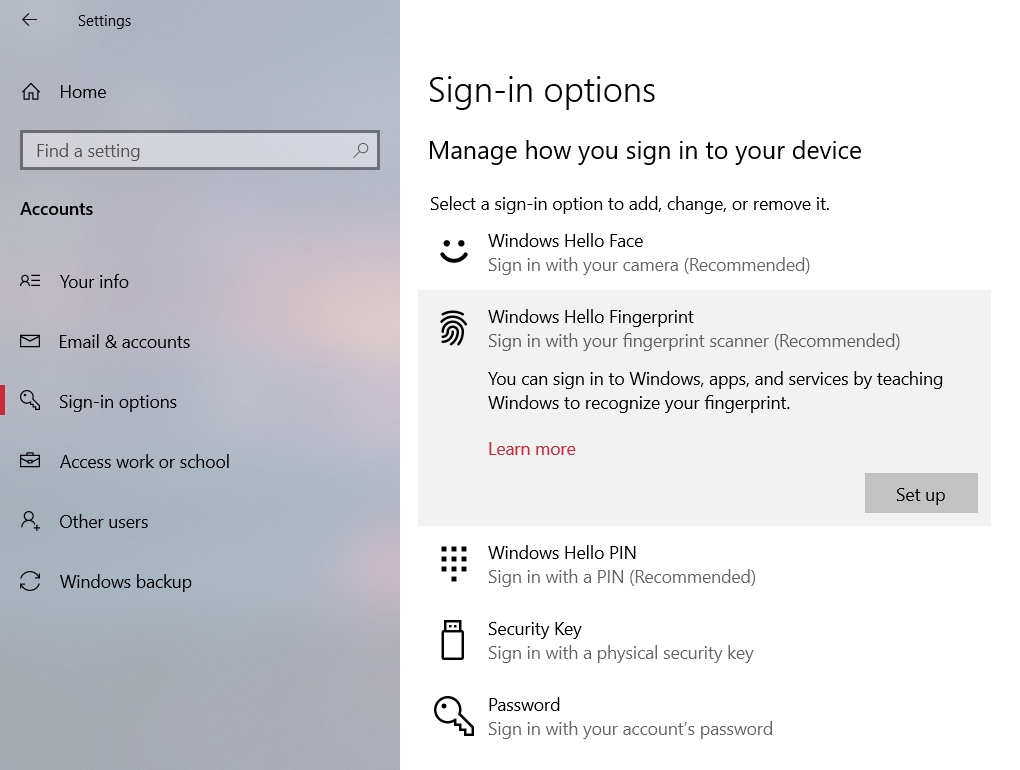The height and width of the screenshot is (770, 1020).
Task: Click the "Settings" window title
Action: (104, 21)
